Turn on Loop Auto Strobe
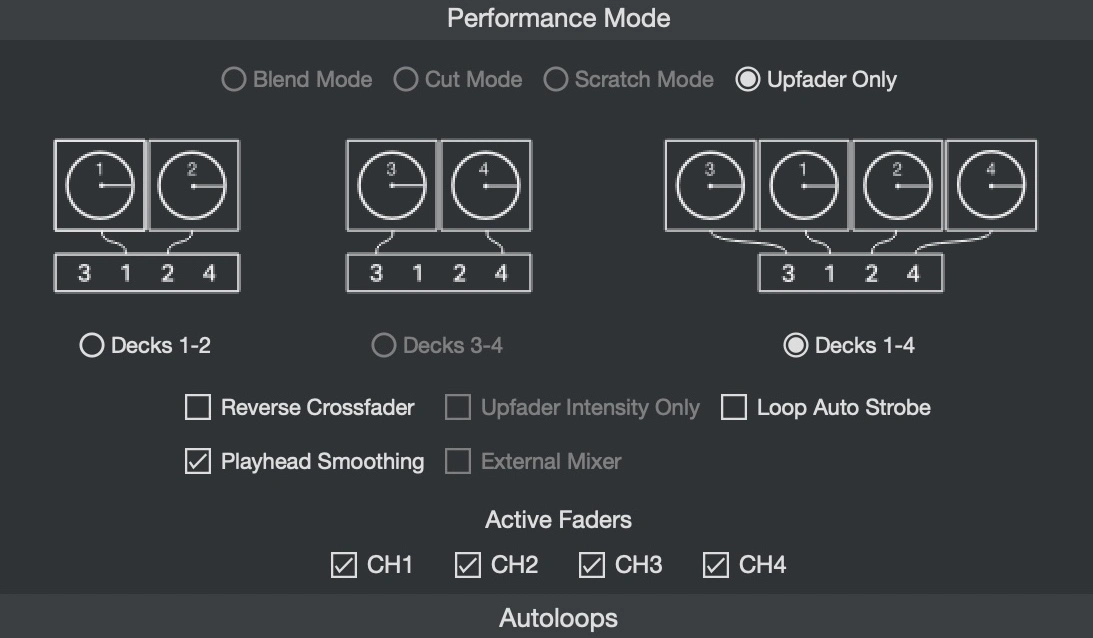Viewport: 1093px width, 638px height. pos(734,408)
